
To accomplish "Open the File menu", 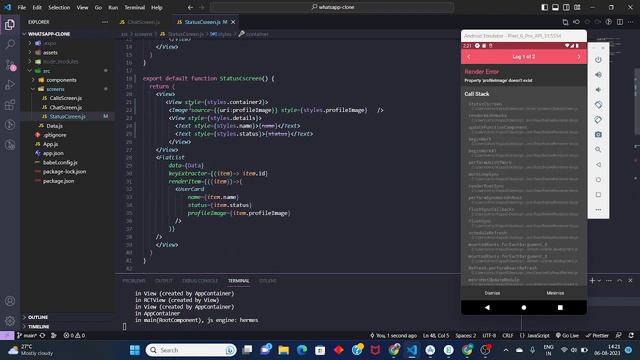I will tap(22, 7).
